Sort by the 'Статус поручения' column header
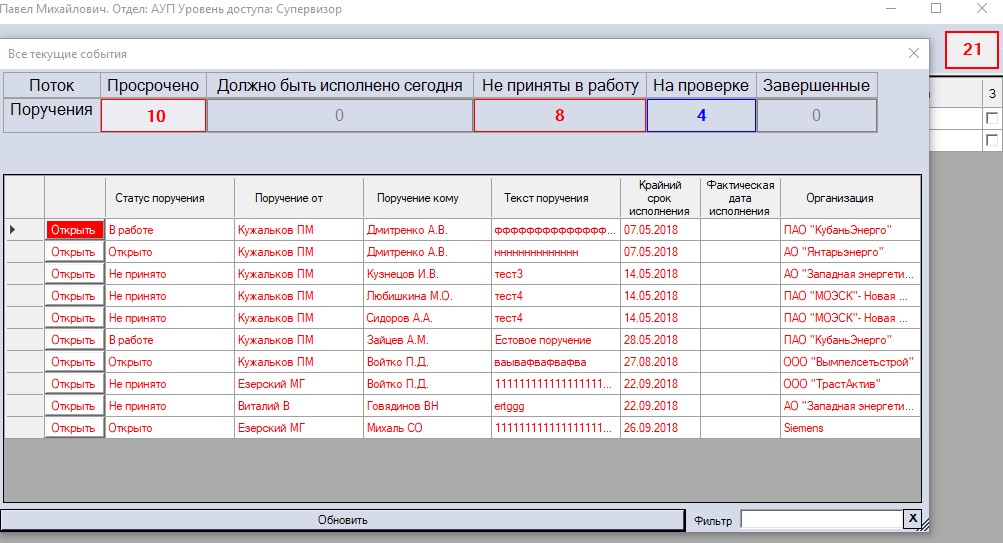 point(160,198)
